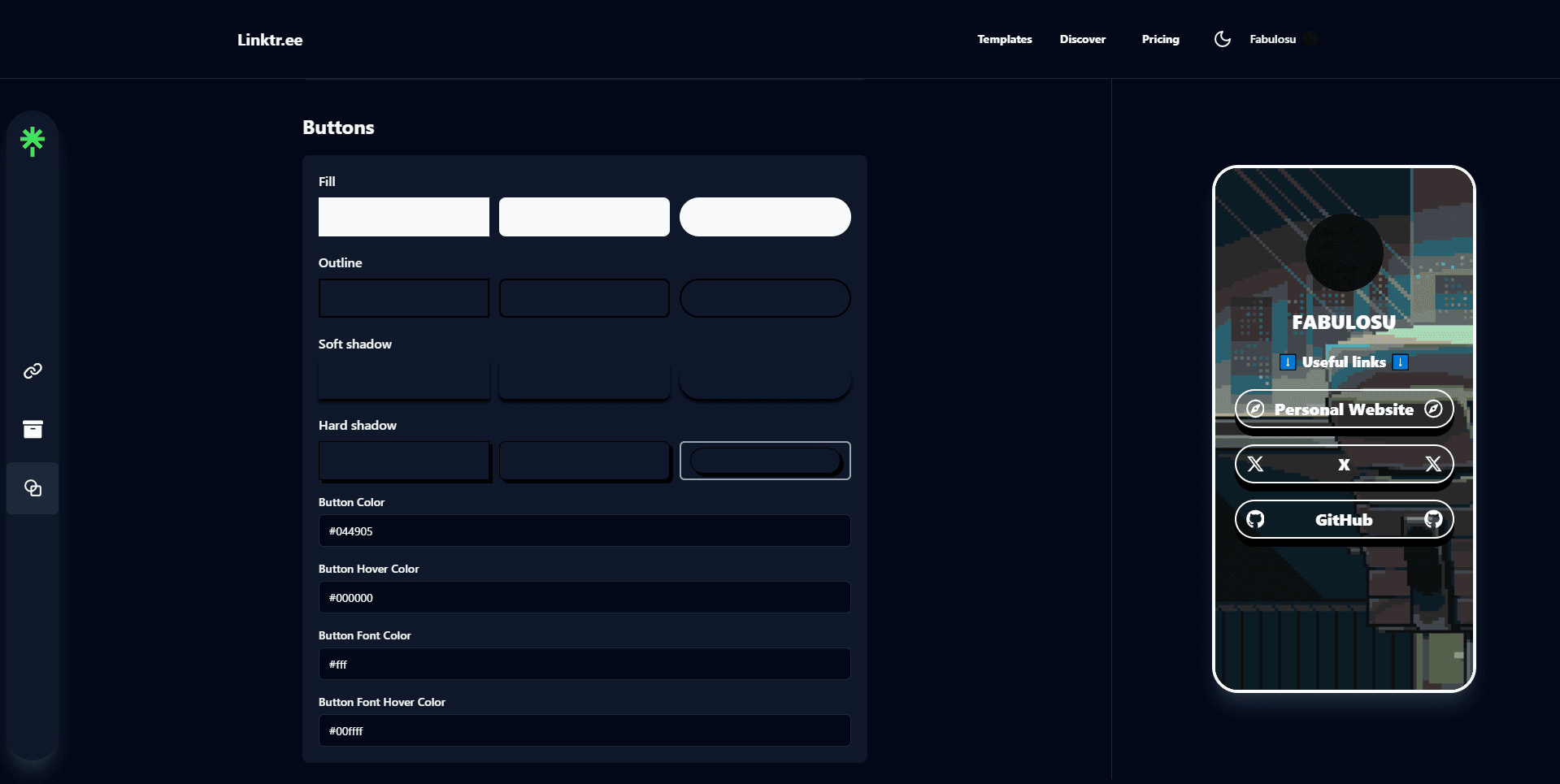
Task: Select the middle Soft shadow style
Action: (584, 379)
